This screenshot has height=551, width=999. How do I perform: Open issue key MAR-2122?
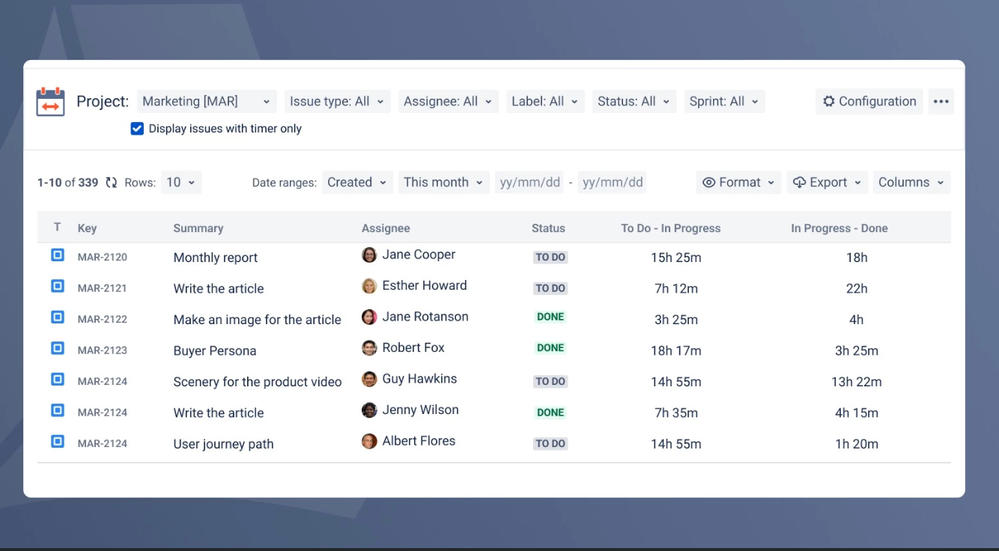coord(103,319)
